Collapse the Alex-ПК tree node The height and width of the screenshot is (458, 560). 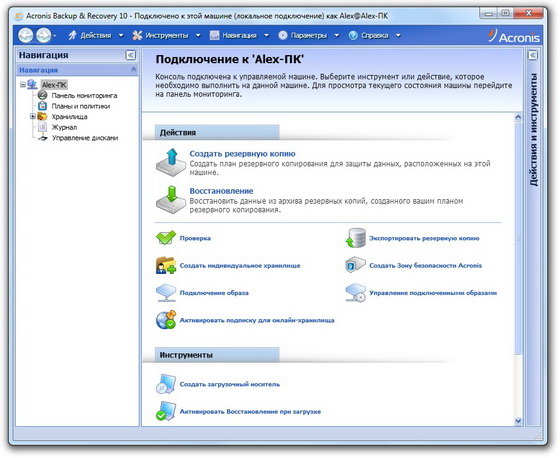pos(23,85)
